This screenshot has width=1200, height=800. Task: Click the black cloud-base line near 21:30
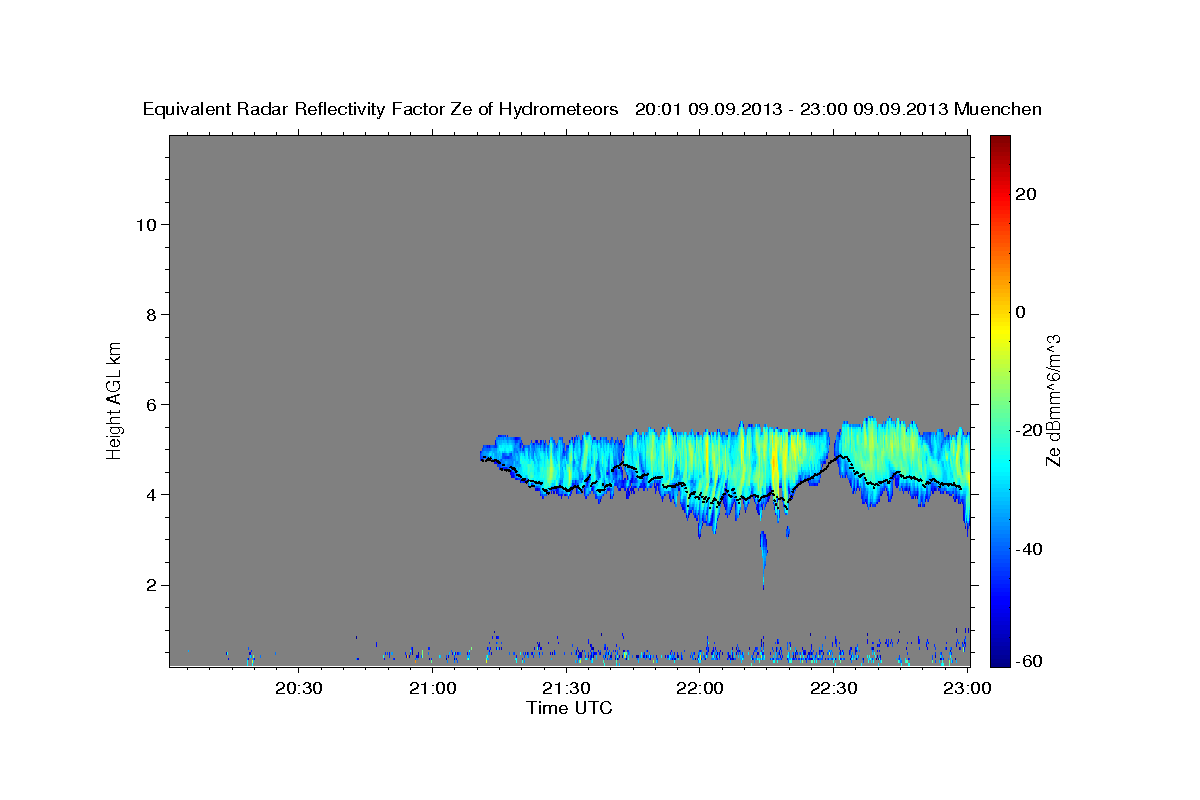tap(567, 487)
